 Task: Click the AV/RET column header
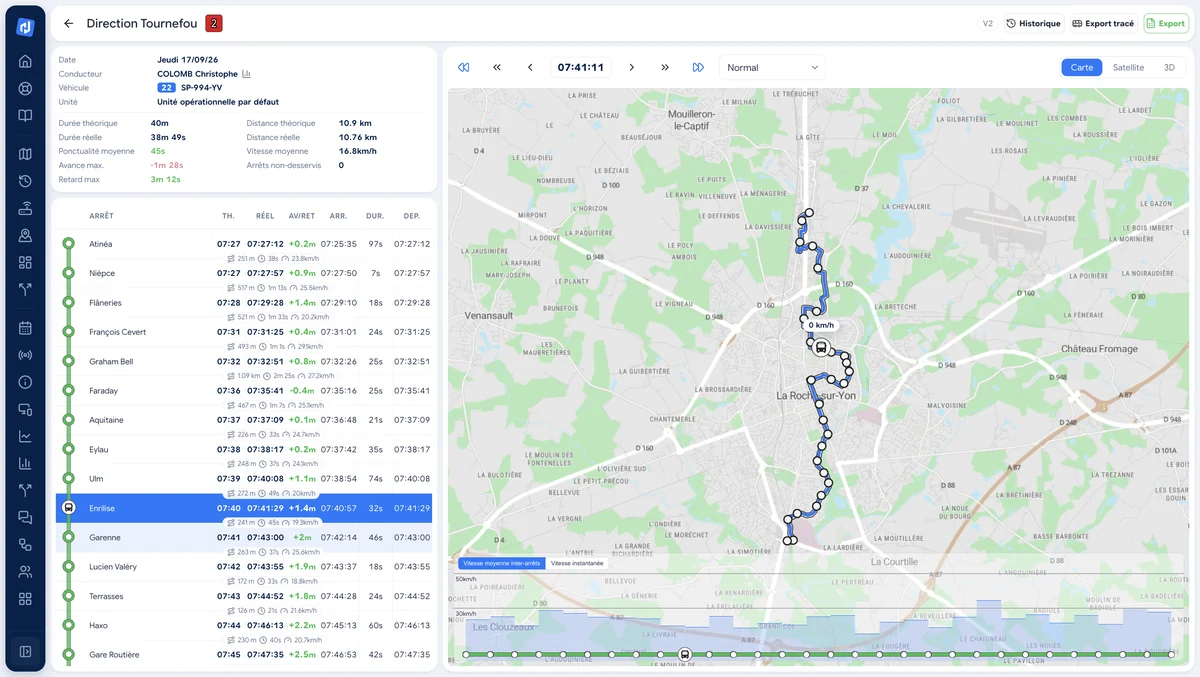point(301,216)
